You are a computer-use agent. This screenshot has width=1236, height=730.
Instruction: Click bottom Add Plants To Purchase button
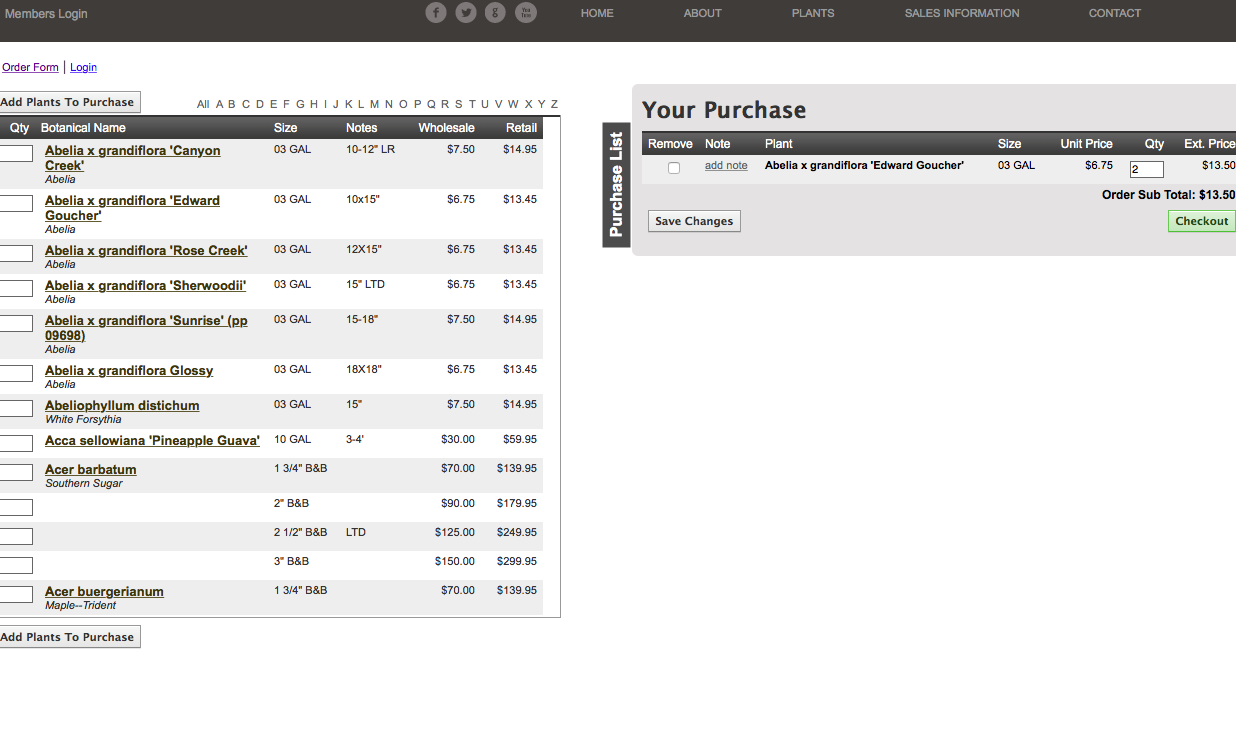pos(68,637)
